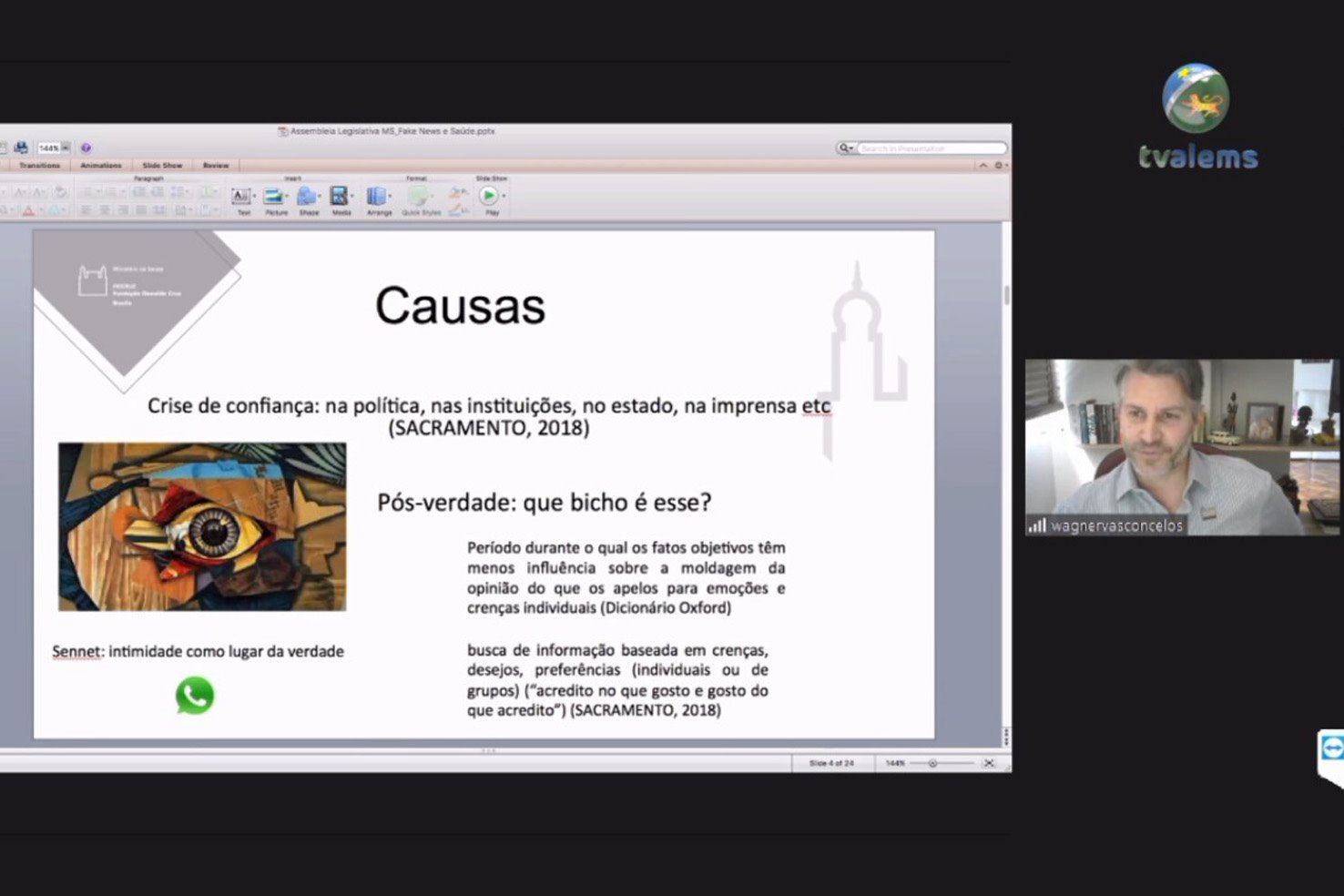The image size is (1344, 896).
Task: Adjust the zoom slider in status bar
Action: point(932,763)
